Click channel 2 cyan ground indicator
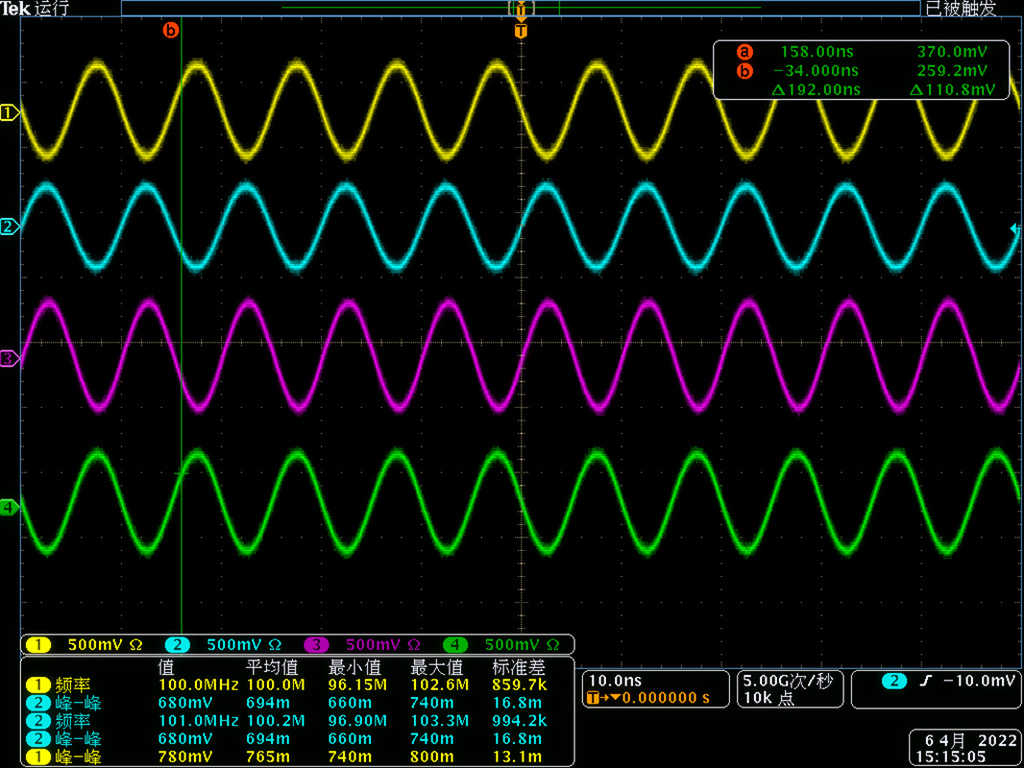The width and height of the screenshot is (1024, 768). 9,227
